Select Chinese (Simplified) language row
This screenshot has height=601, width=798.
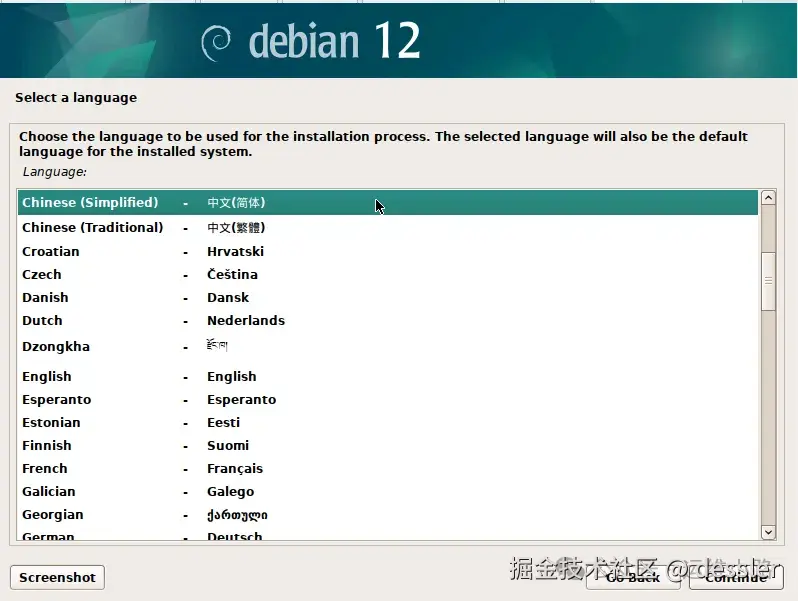tap(388, 203)
